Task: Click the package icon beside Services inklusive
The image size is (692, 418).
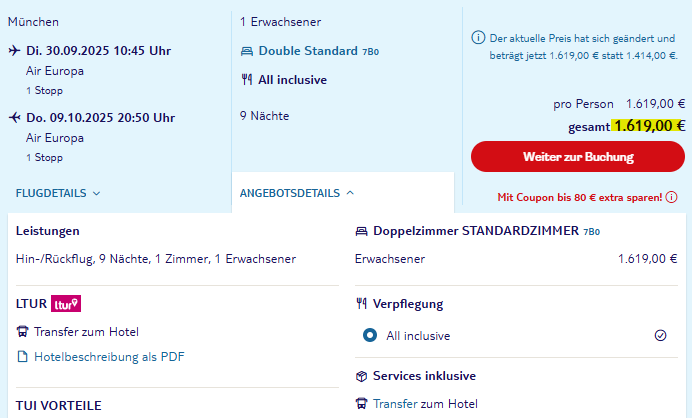Action: [x=361, y=376]
